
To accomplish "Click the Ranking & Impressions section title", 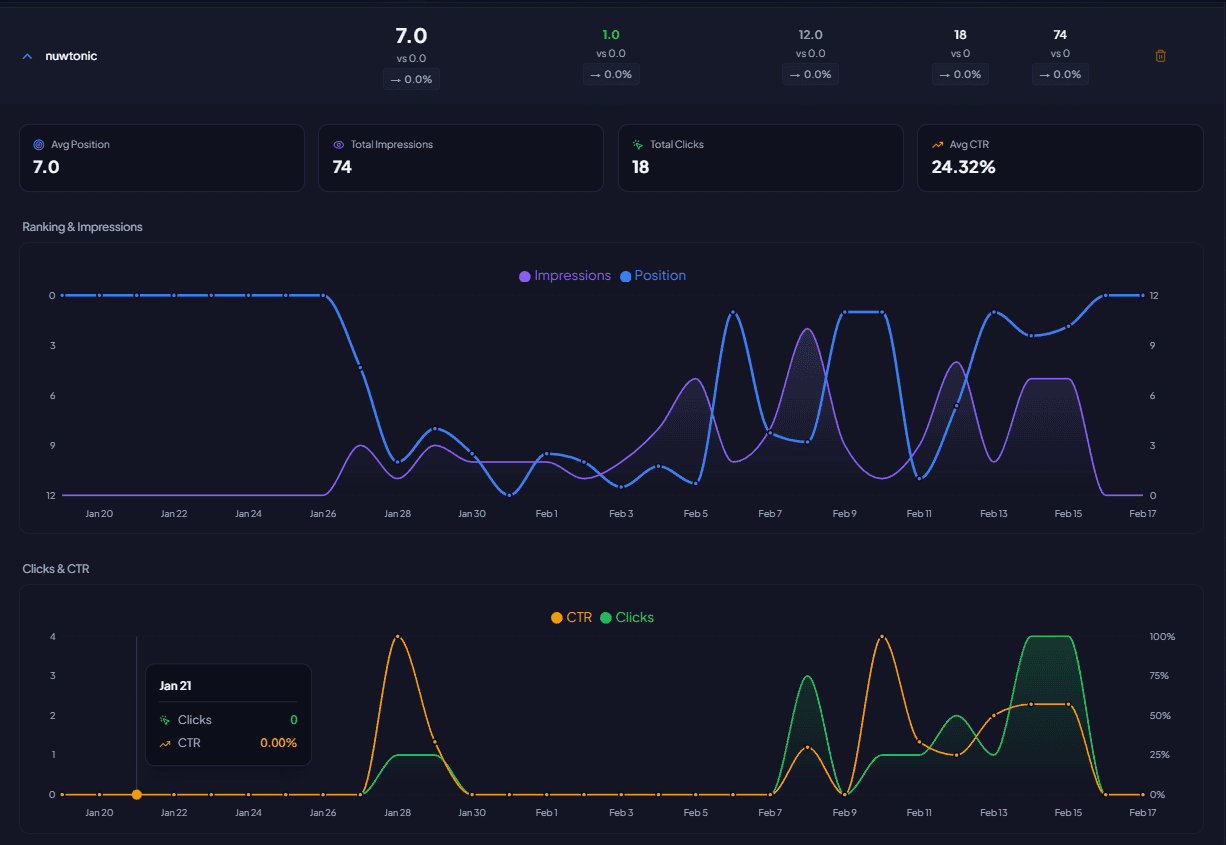I will tap(82, 227).
